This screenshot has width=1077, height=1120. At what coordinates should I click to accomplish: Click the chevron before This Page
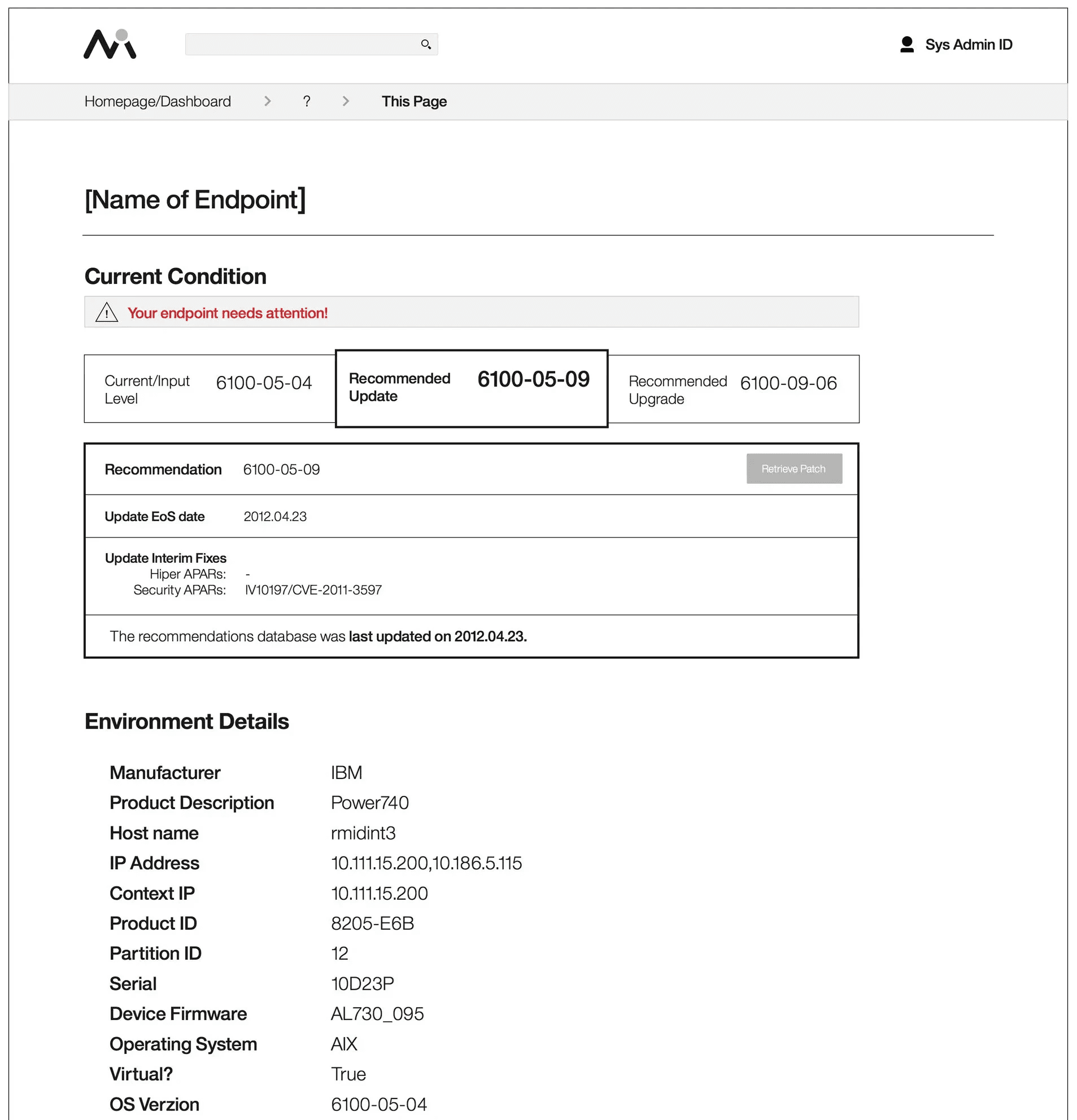tap(345, 101)
